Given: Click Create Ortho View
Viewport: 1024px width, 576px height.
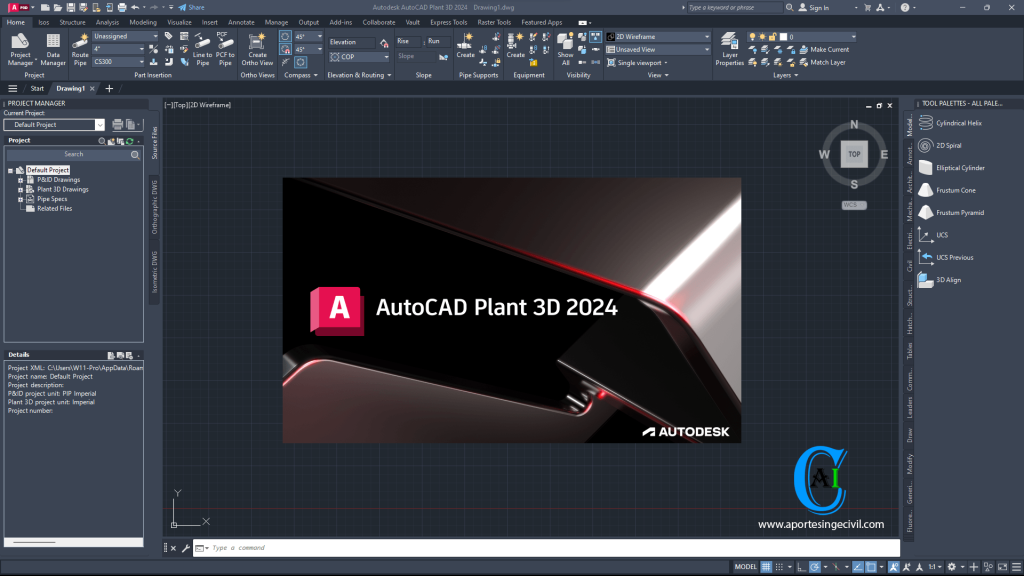Looking at the screenshot, I should click(x=257, y=48).
